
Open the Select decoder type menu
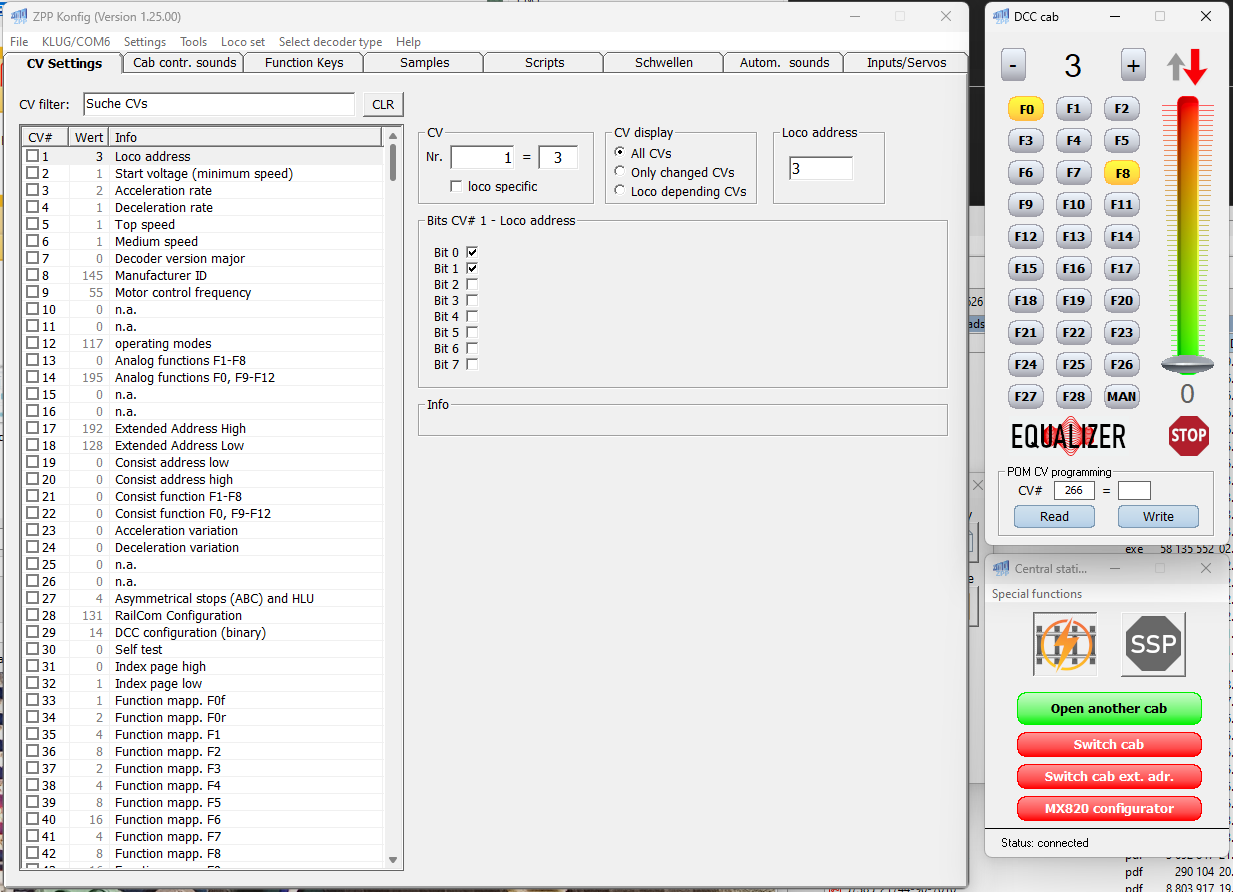pyautogui.click(x=330, y=42)
